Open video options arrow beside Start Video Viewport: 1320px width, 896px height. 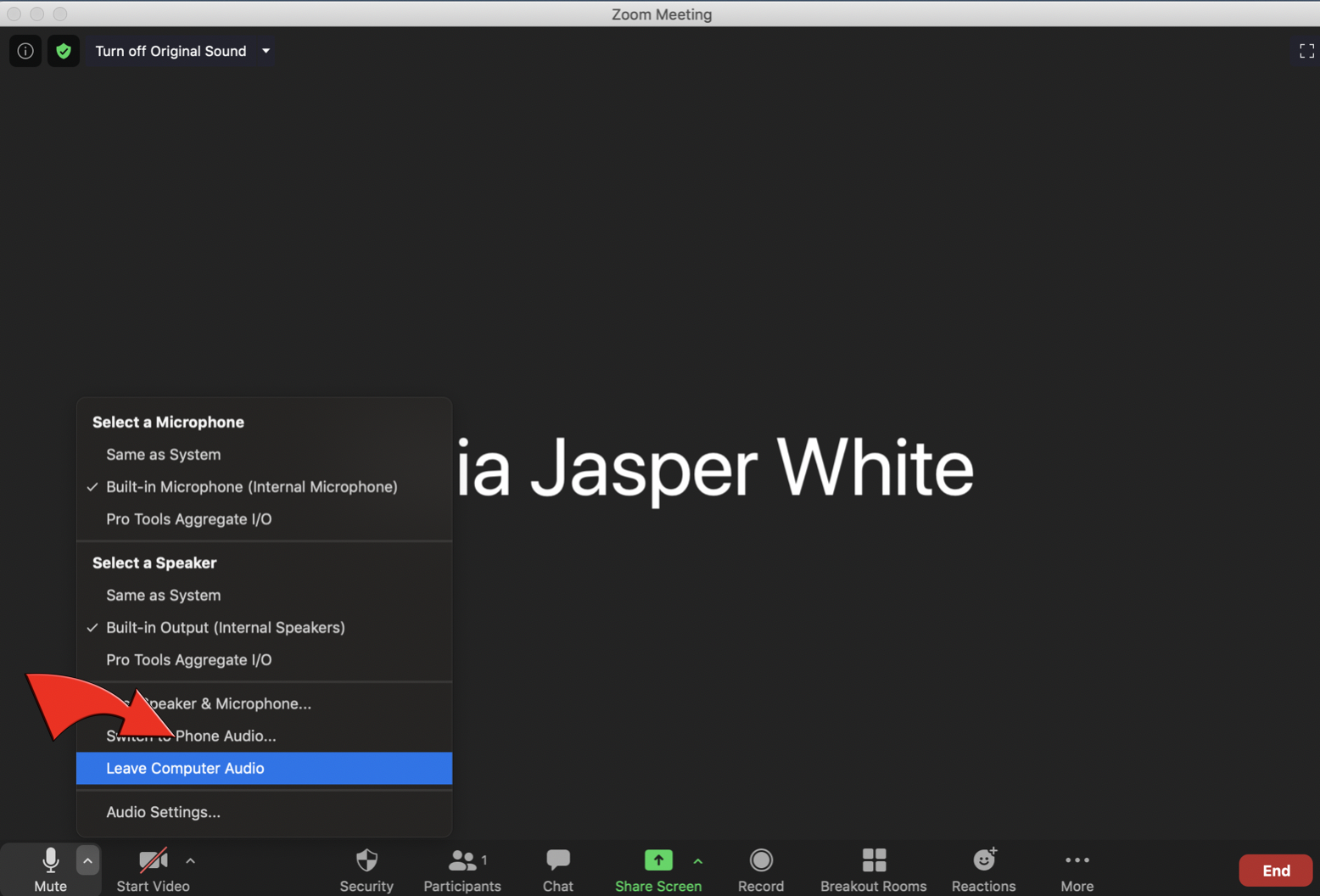(x=190, y=860)
